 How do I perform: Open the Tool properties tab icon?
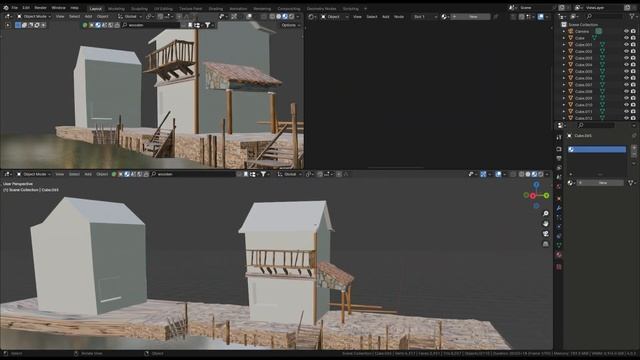(559, 138)
